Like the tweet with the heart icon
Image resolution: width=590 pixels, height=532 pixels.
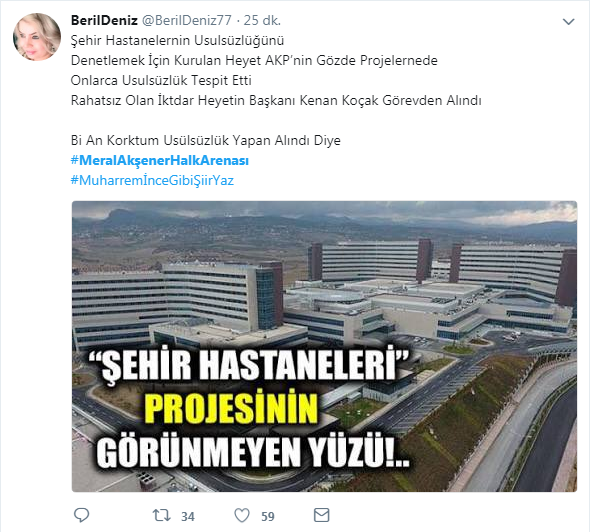(x=242, y=515)
